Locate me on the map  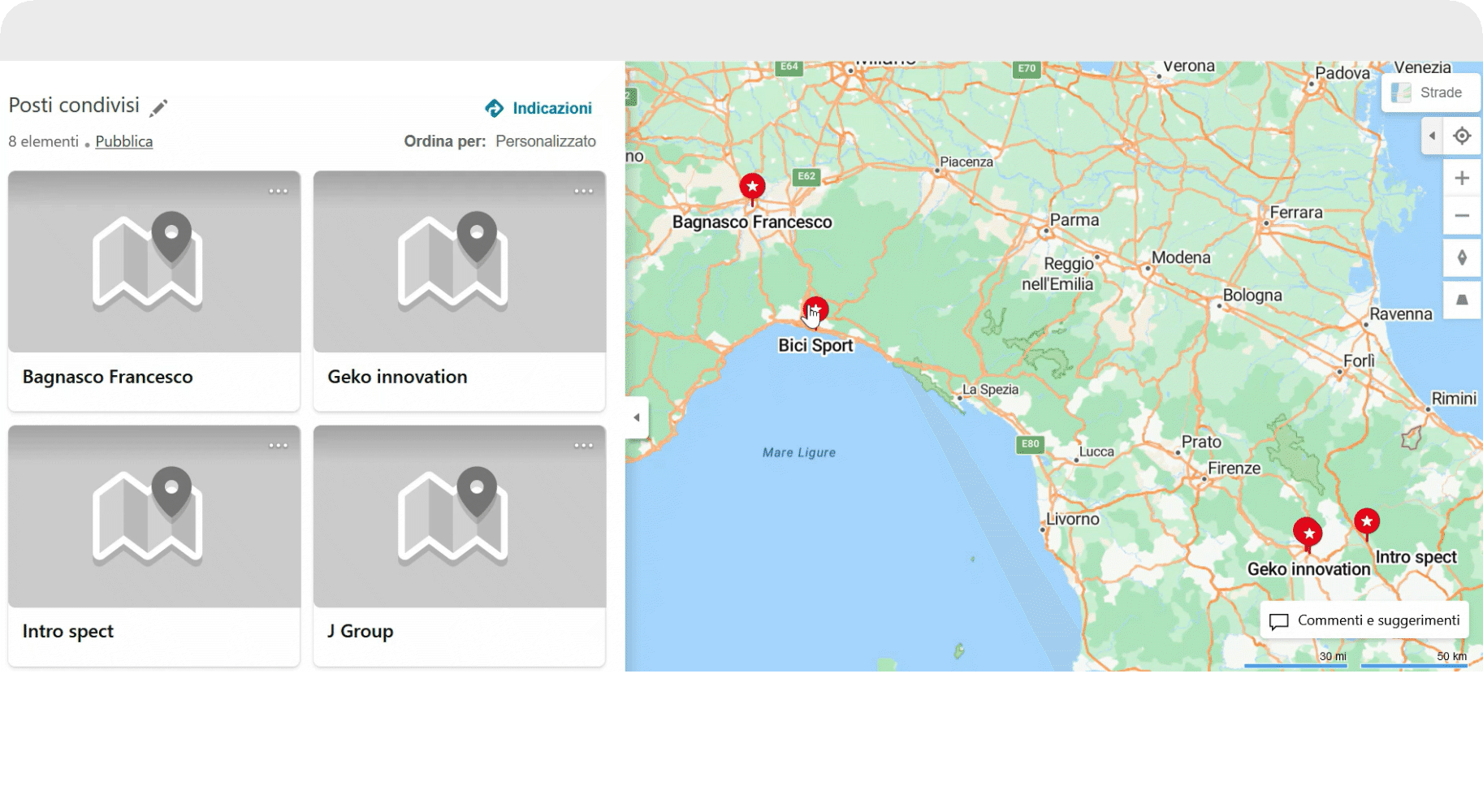(x=1462, y=136)
